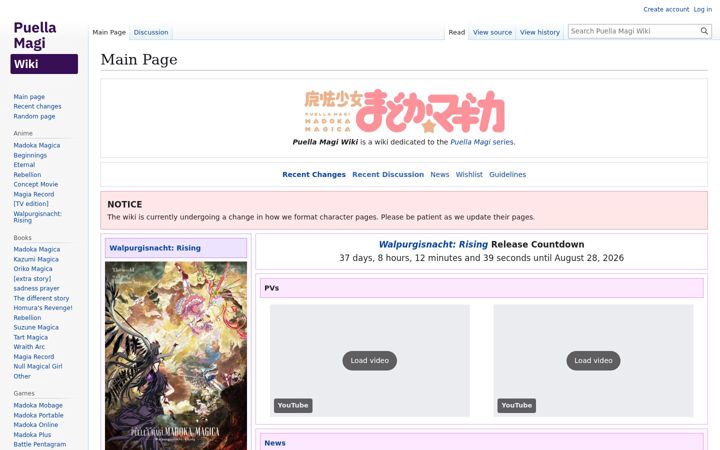Click the search magnifier icon

[704, 31]
